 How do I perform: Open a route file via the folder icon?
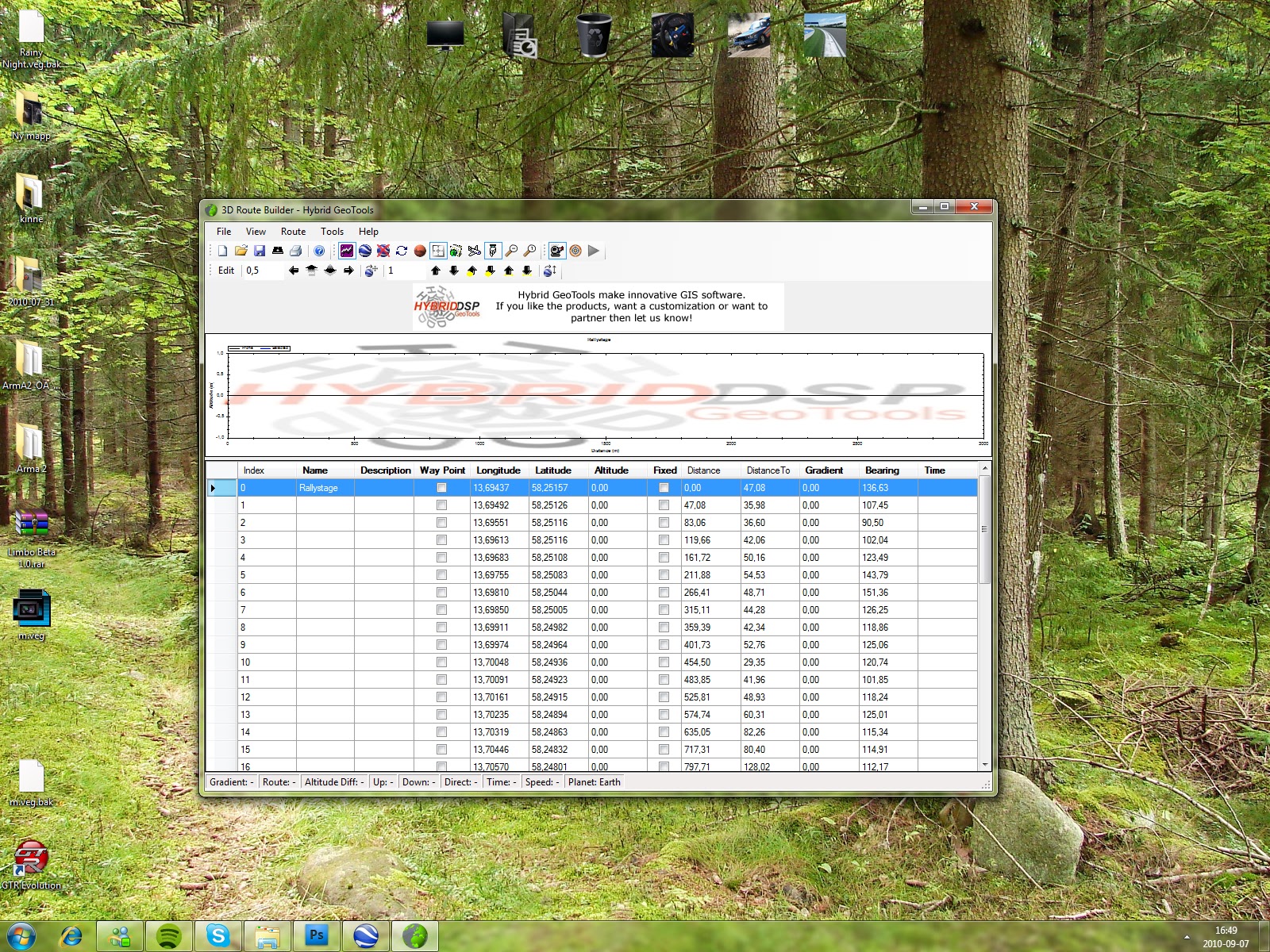tap(241, 251)
